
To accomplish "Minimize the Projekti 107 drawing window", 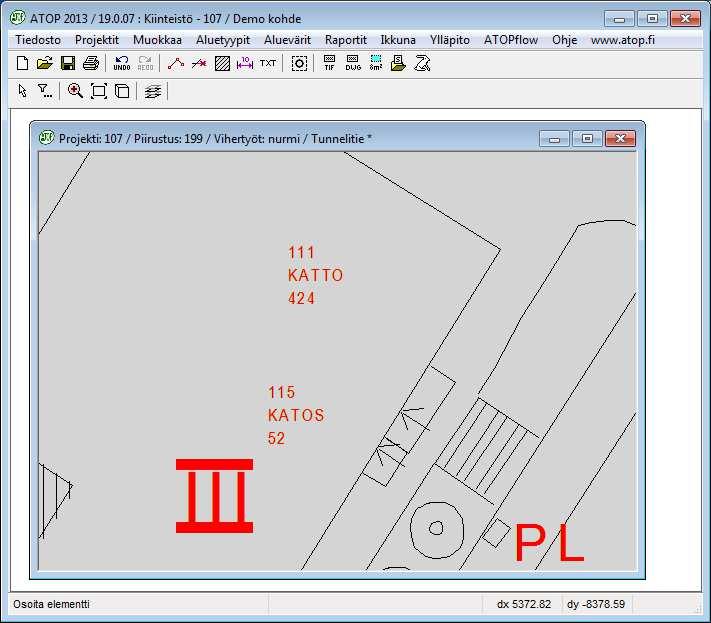I will click(554, 138).
